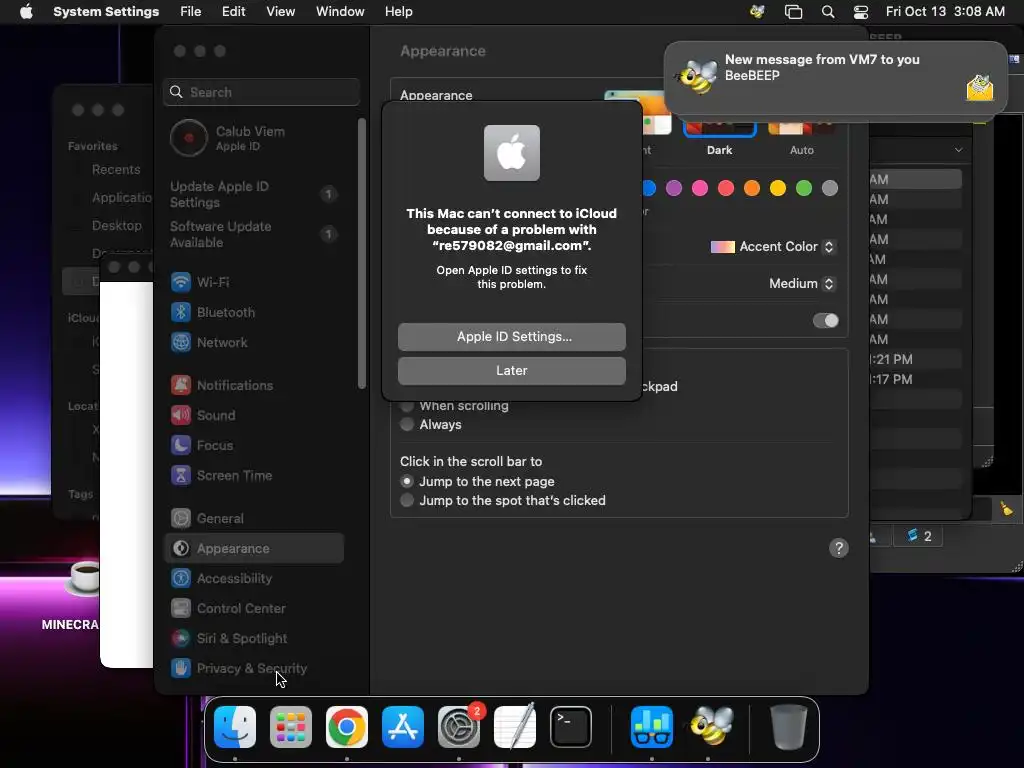
Task: Click the Appearance help question button
Action: (839, 548)
